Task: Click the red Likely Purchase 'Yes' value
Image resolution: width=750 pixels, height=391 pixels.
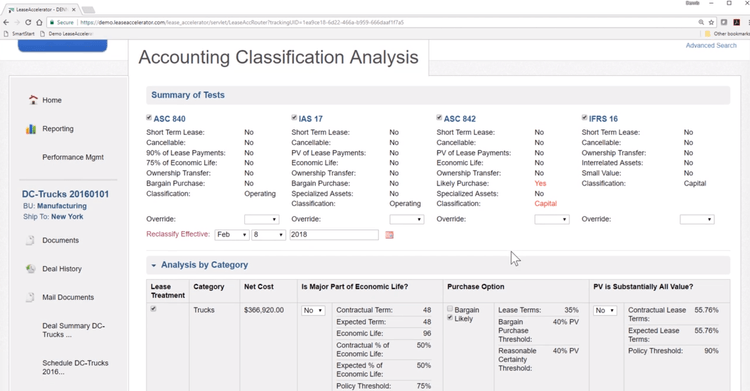Action: coord(540,183)
